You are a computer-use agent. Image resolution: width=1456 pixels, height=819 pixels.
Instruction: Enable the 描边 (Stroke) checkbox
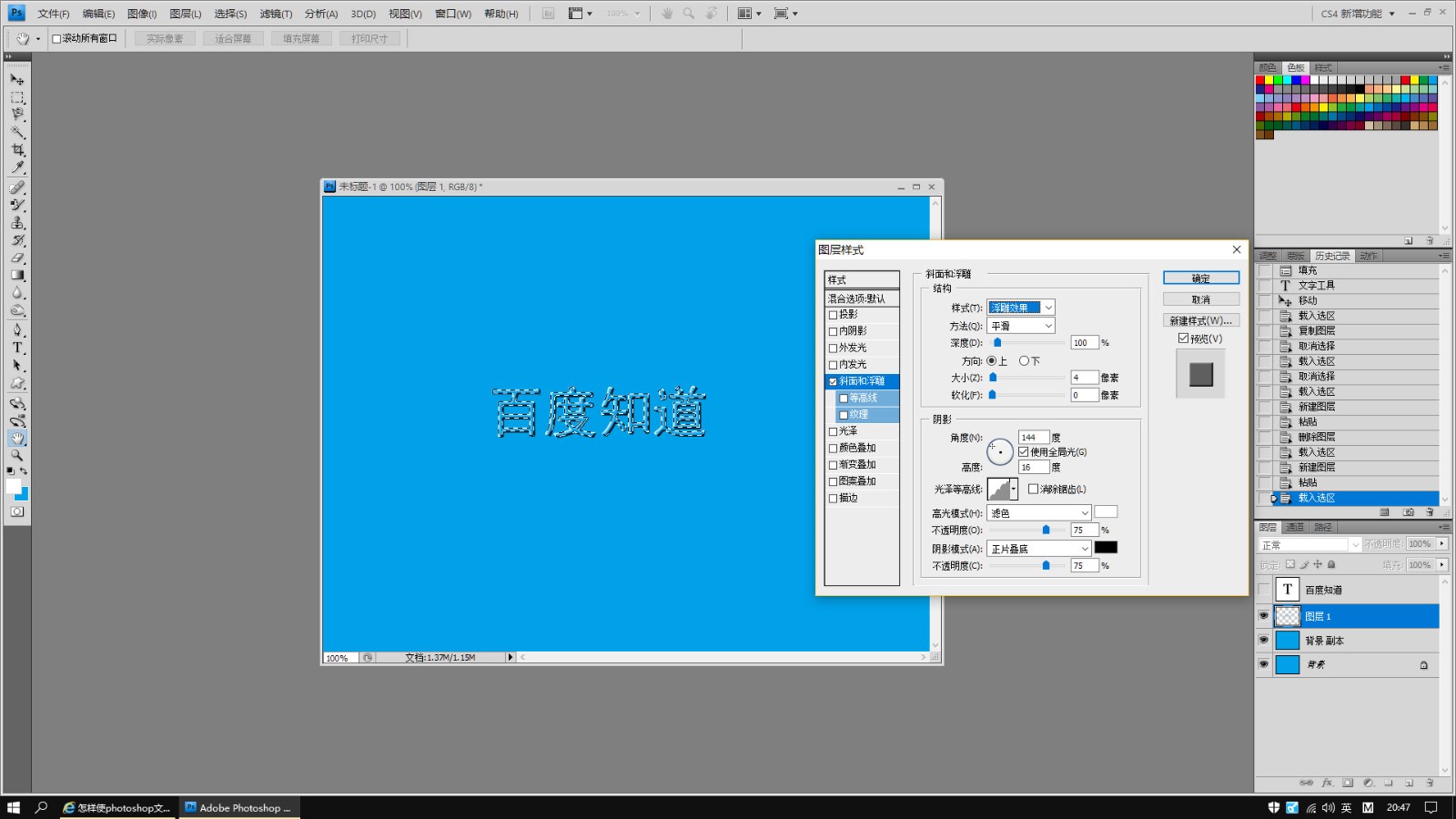coord(833,498)
